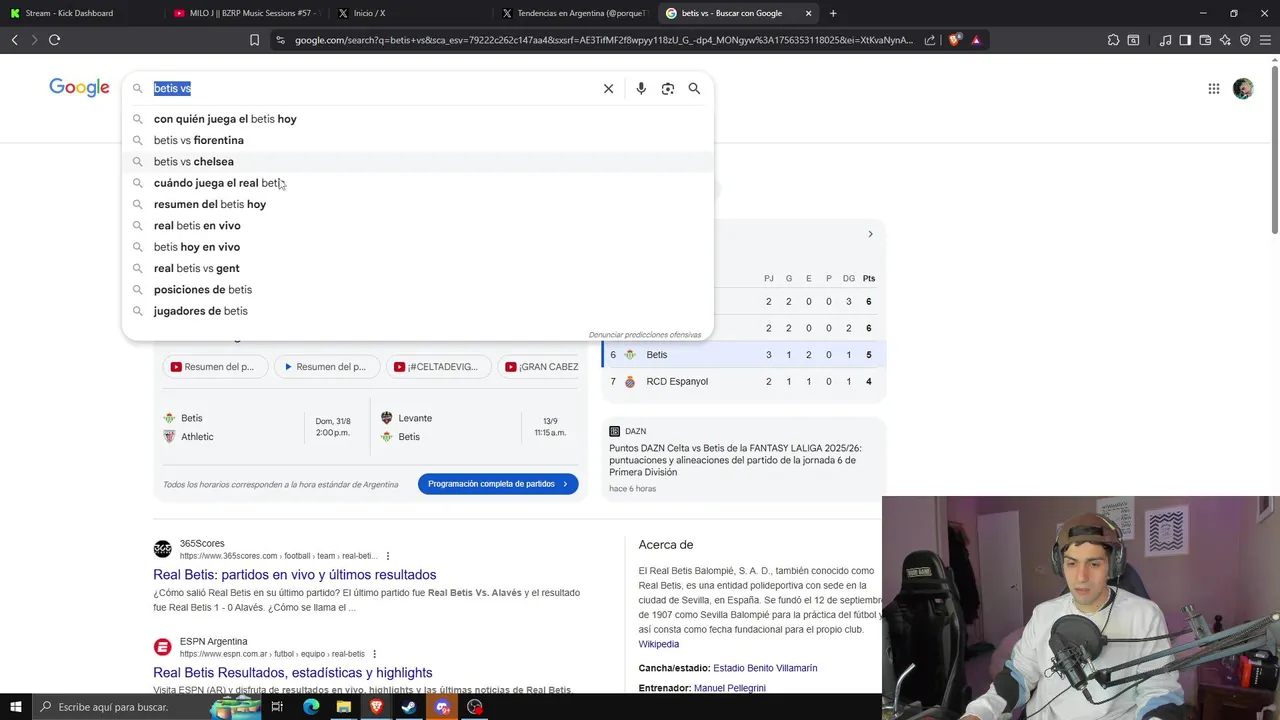Select suggestion "betis vs fiorentina"

pyautogui.click(x=418, y=140)
